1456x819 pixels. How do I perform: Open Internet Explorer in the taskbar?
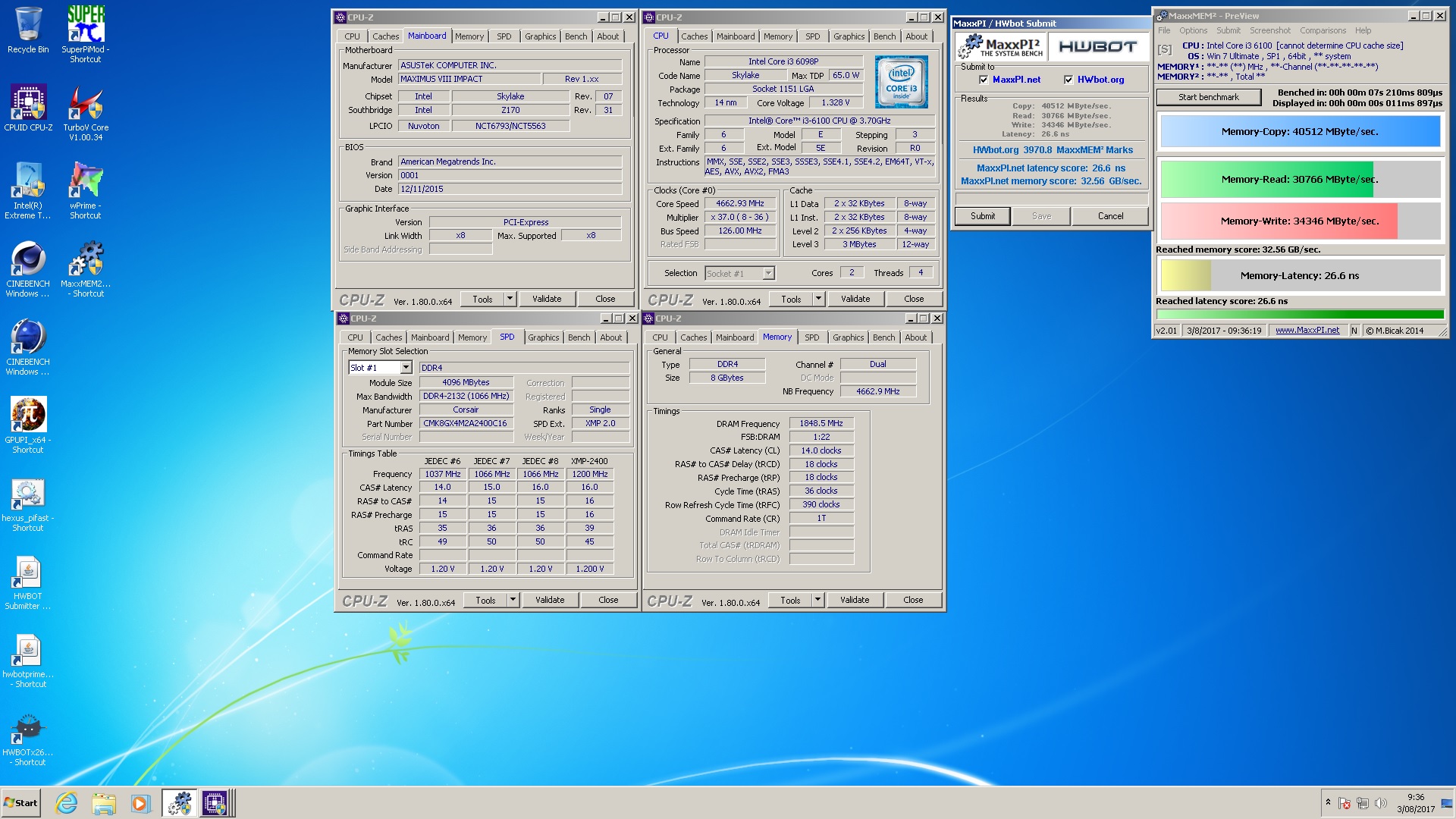coord(67,803)
